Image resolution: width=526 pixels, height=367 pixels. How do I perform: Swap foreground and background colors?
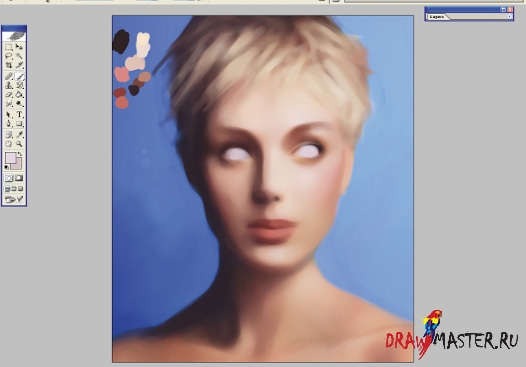[20, 154]
